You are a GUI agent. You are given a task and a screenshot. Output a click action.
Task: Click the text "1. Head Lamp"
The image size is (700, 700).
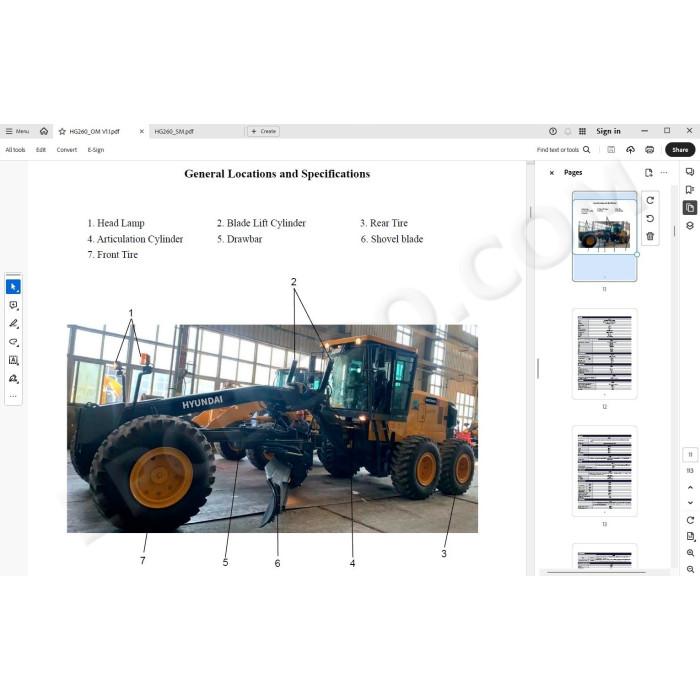pos(116,223)
